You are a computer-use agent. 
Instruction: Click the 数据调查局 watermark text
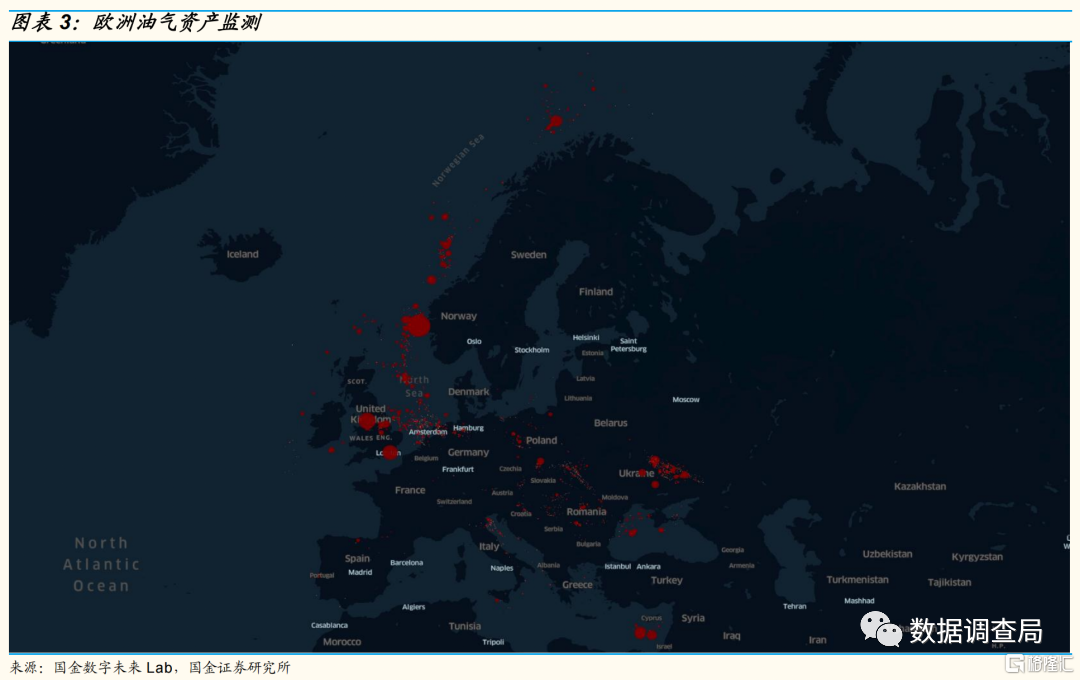[x=975, y=631]
